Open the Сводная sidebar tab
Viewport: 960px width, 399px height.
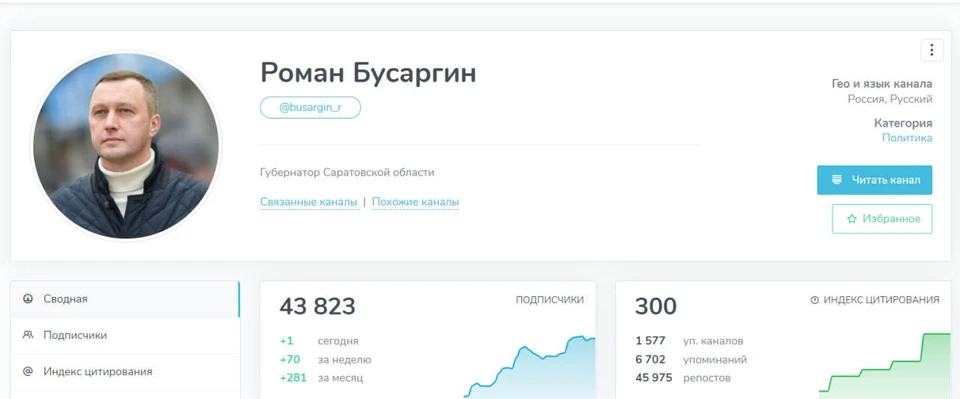coord(125,299)
